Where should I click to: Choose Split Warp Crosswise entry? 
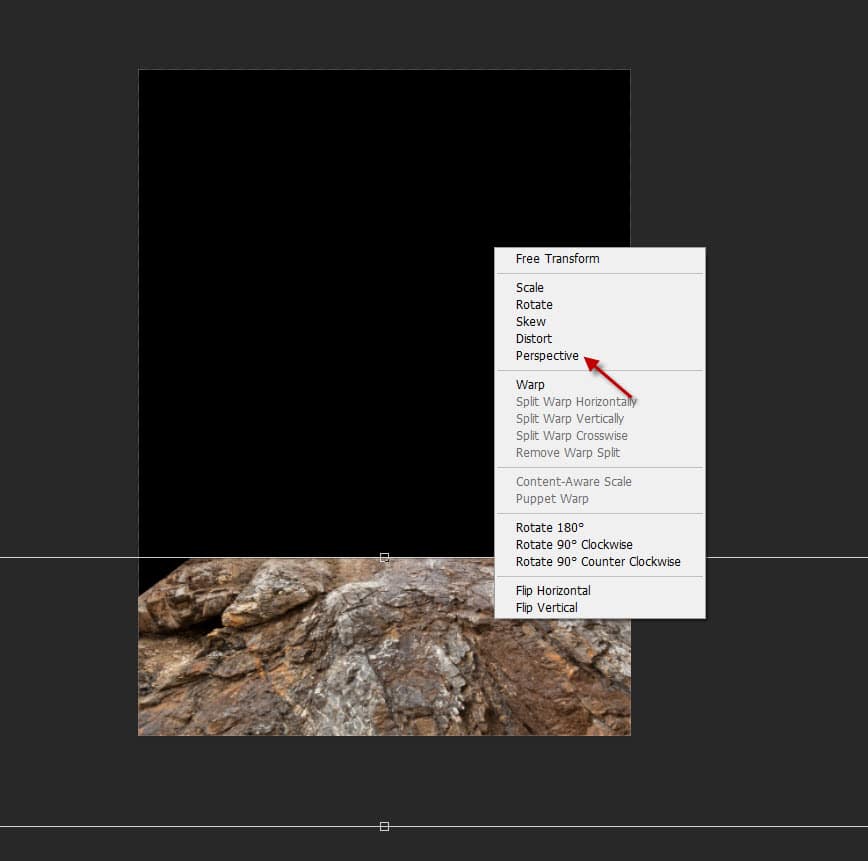click(571, 436)
